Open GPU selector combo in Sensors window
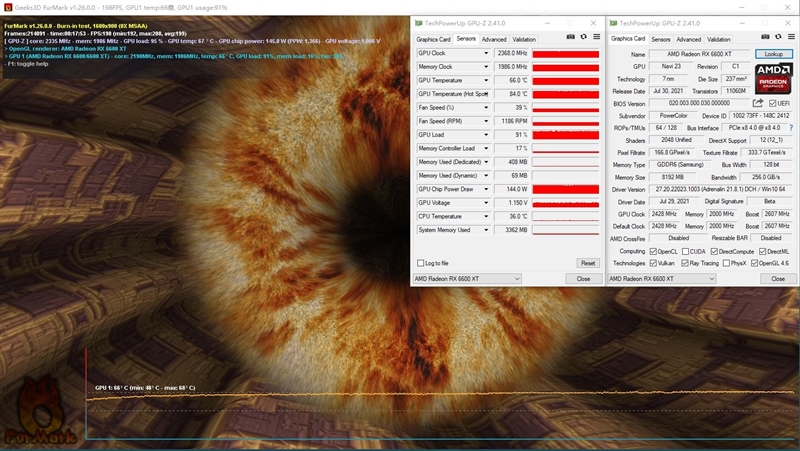Screen dimensions: 800x451 (x=467, y=279)
